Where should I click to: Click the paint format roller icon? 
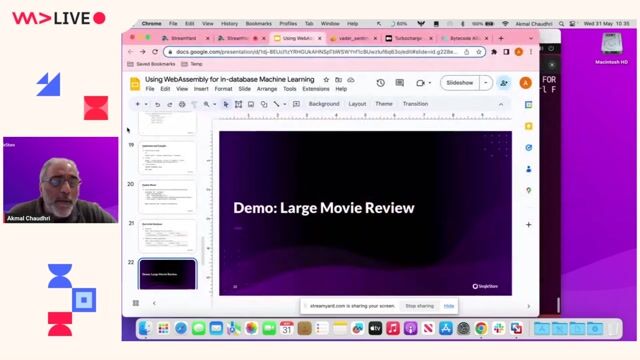194,104
